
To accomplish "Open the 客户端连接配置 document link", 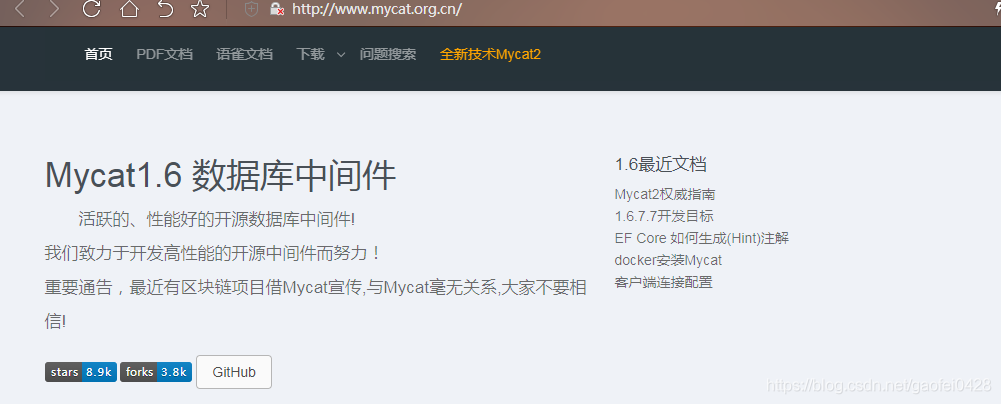I will tap(663, 282).
